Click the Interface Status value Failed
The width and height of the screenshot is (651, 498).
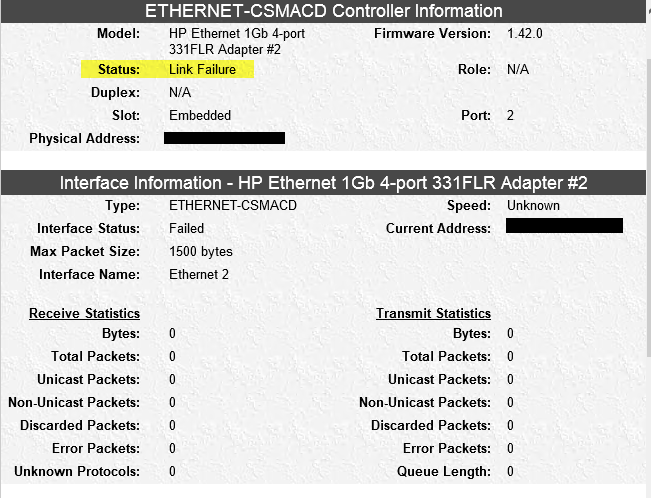tap(187, 228)
